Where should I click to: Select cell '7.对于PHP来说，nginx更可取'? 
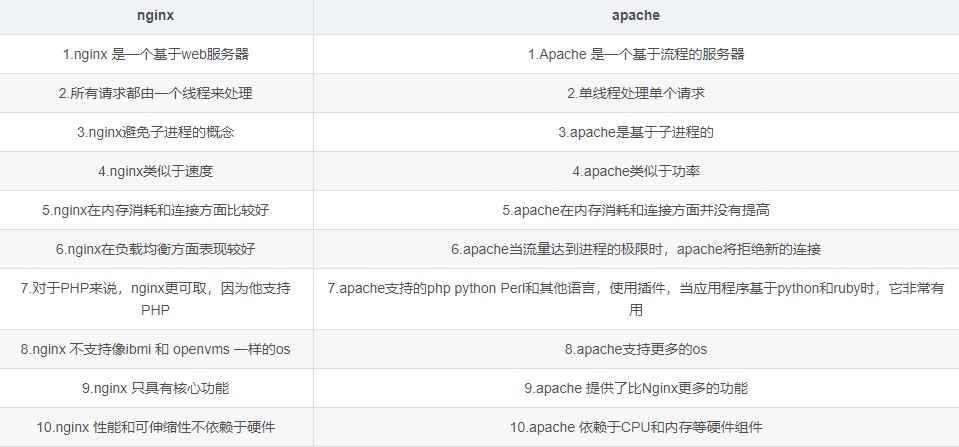coord(156,299)
